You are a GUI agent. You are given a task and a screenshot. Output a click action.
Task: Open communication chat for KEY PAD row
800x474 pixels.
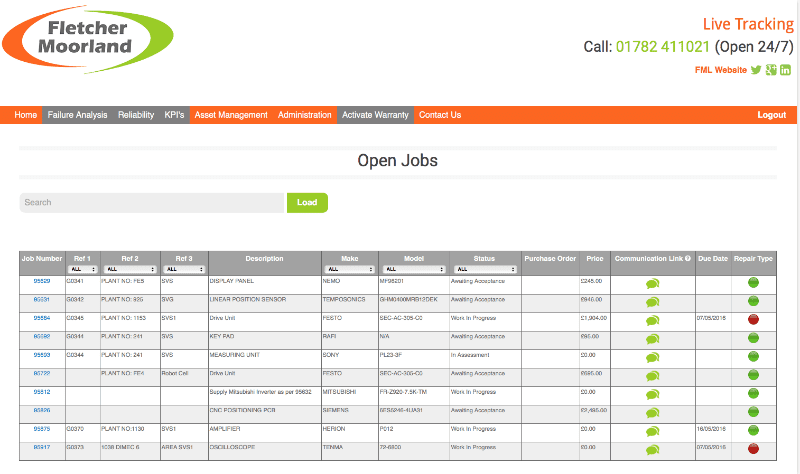(653, 339)
